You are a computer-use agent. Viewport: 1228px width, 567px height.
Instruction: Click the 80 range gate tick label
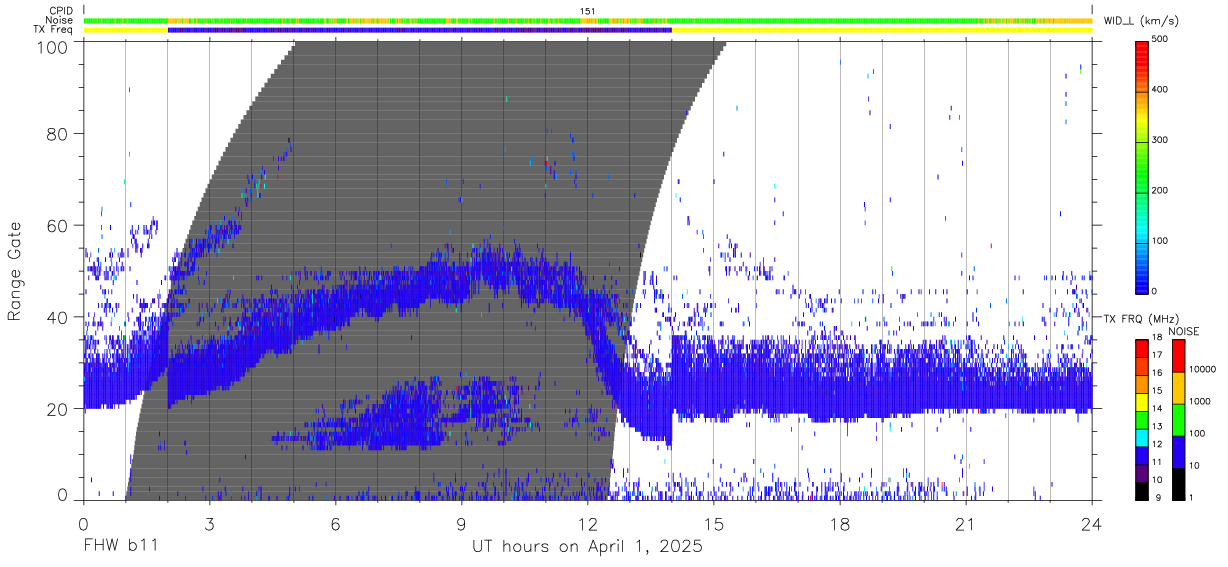tap(57, 133)
